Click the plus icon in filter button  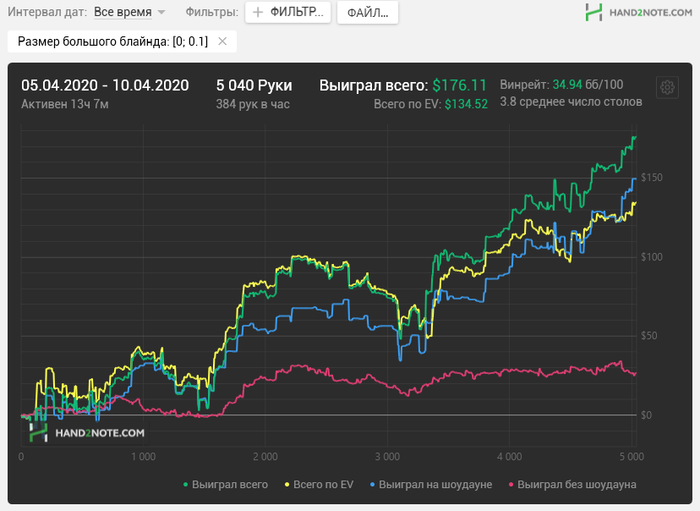pos(258,12)
